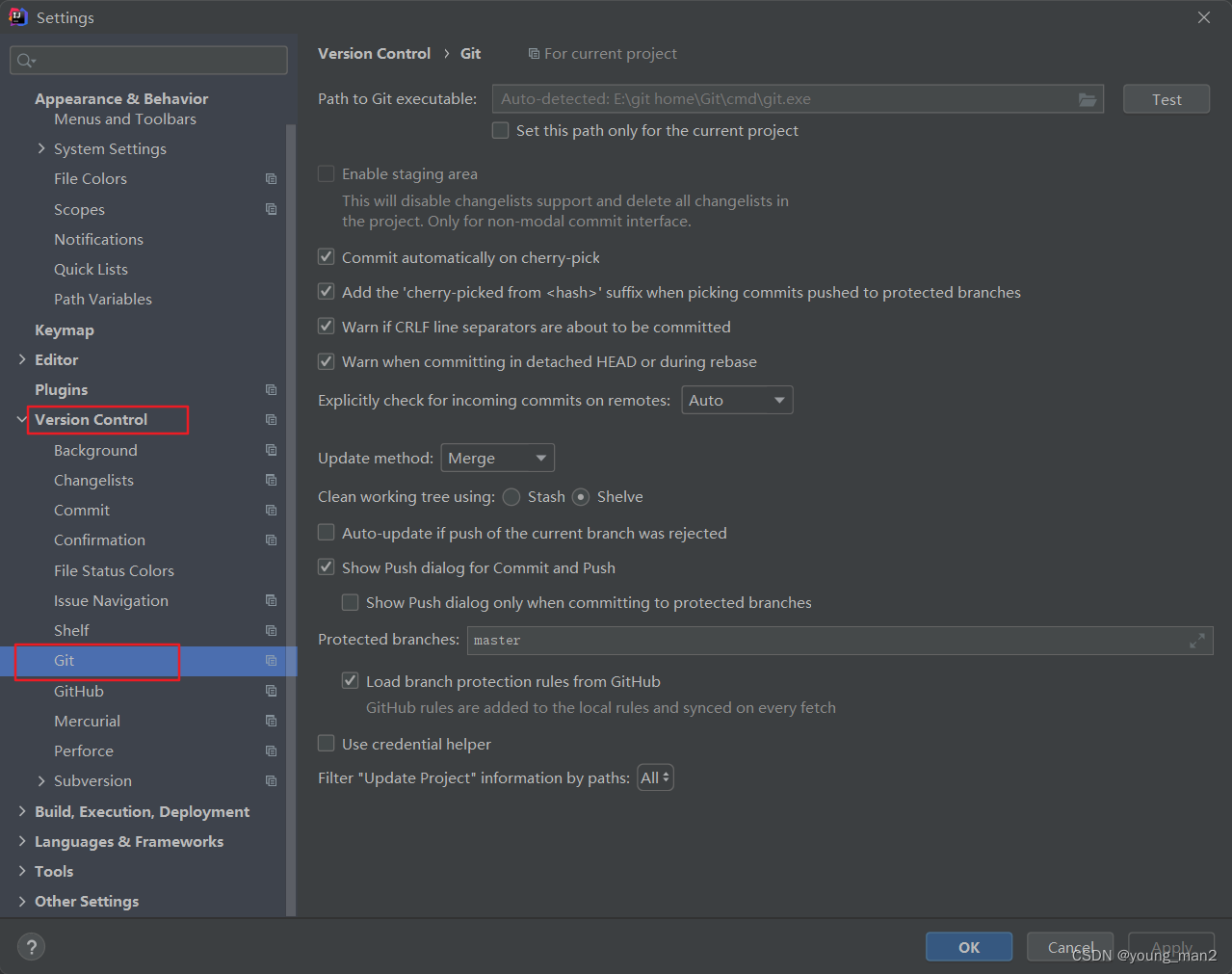Click the project-level icon next to File Colors
The height and width of the screenshot is (974, 1232).
coord(272,179)
